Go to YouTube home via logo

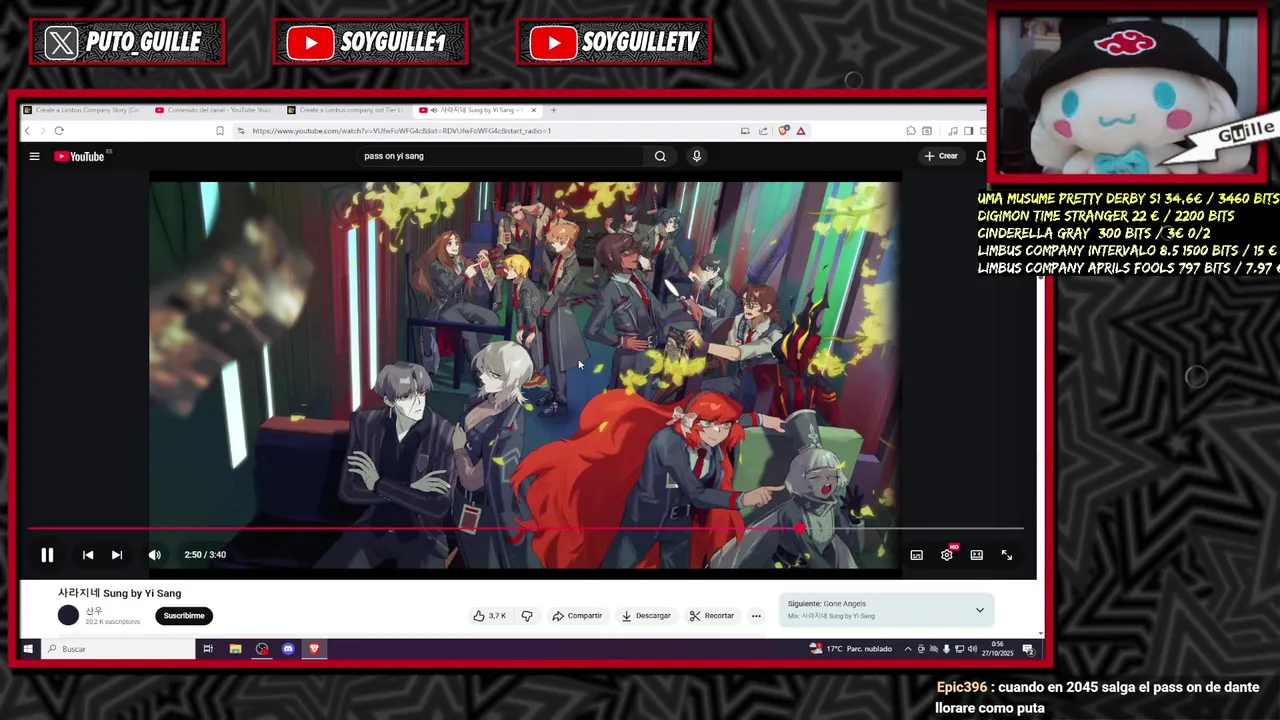coord(80,156)
